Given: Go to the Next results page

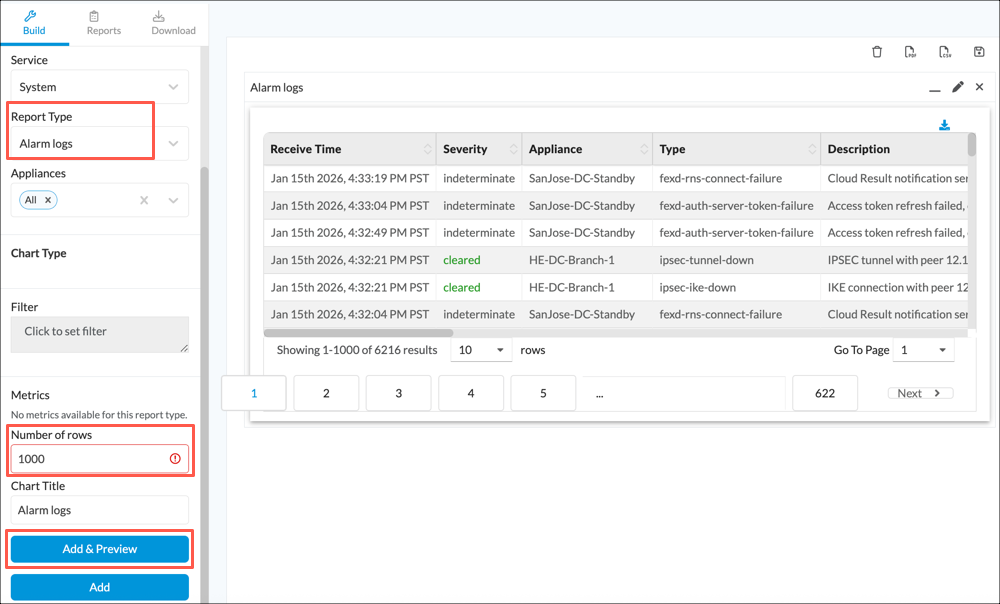Looking at the screenshot, I should [920, 393].
